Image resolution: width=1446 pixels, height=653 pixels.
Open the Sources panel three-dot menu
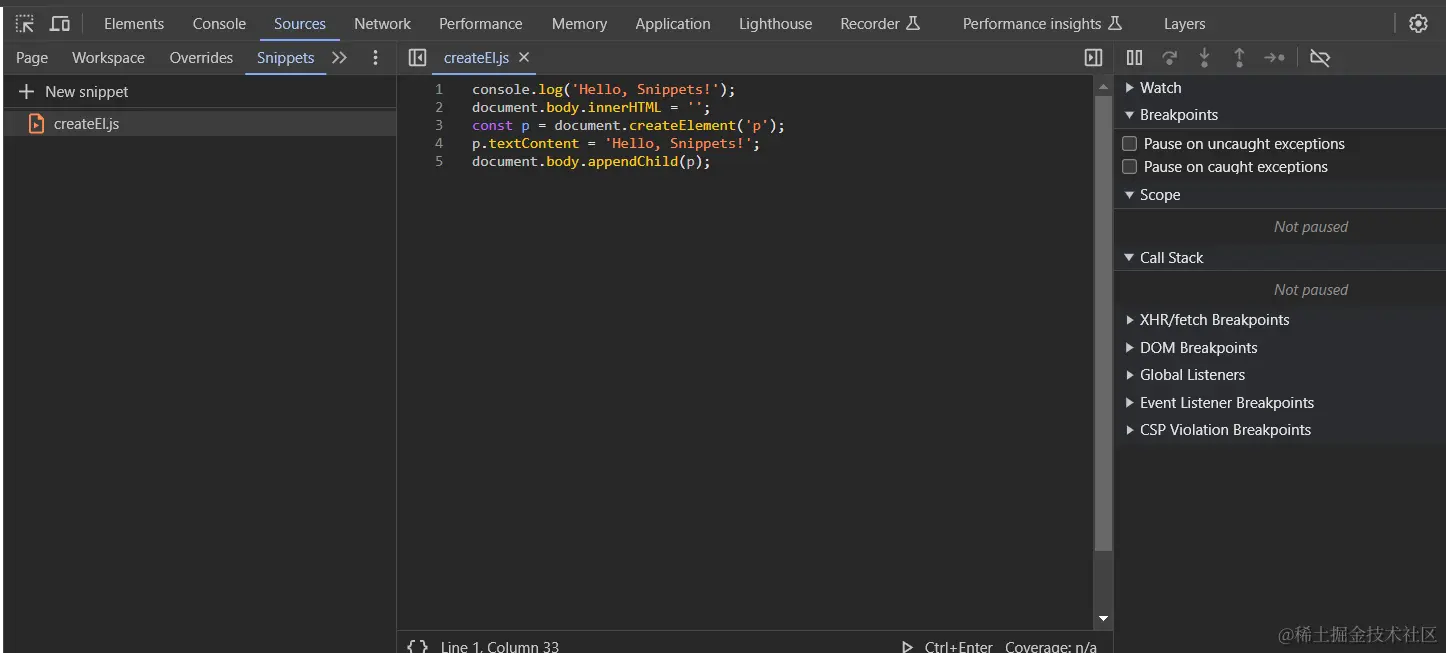pyautogui.click(x=375, y=58)
